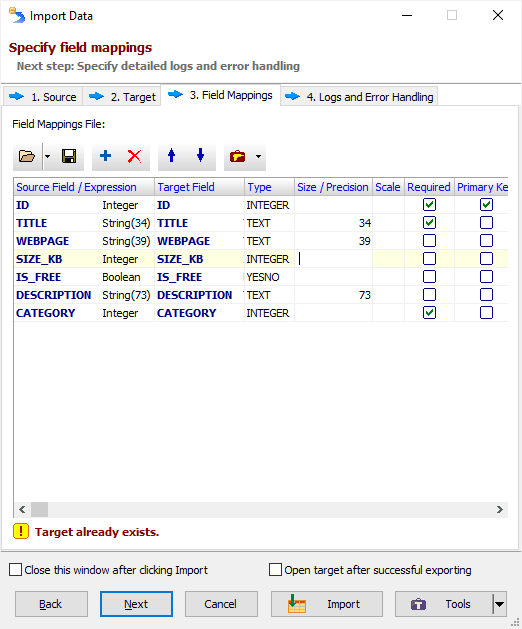Screen dimensions: 522x629
Task: Expand dropdown arrow beside red toolbox icon
Action: (258, 156)
